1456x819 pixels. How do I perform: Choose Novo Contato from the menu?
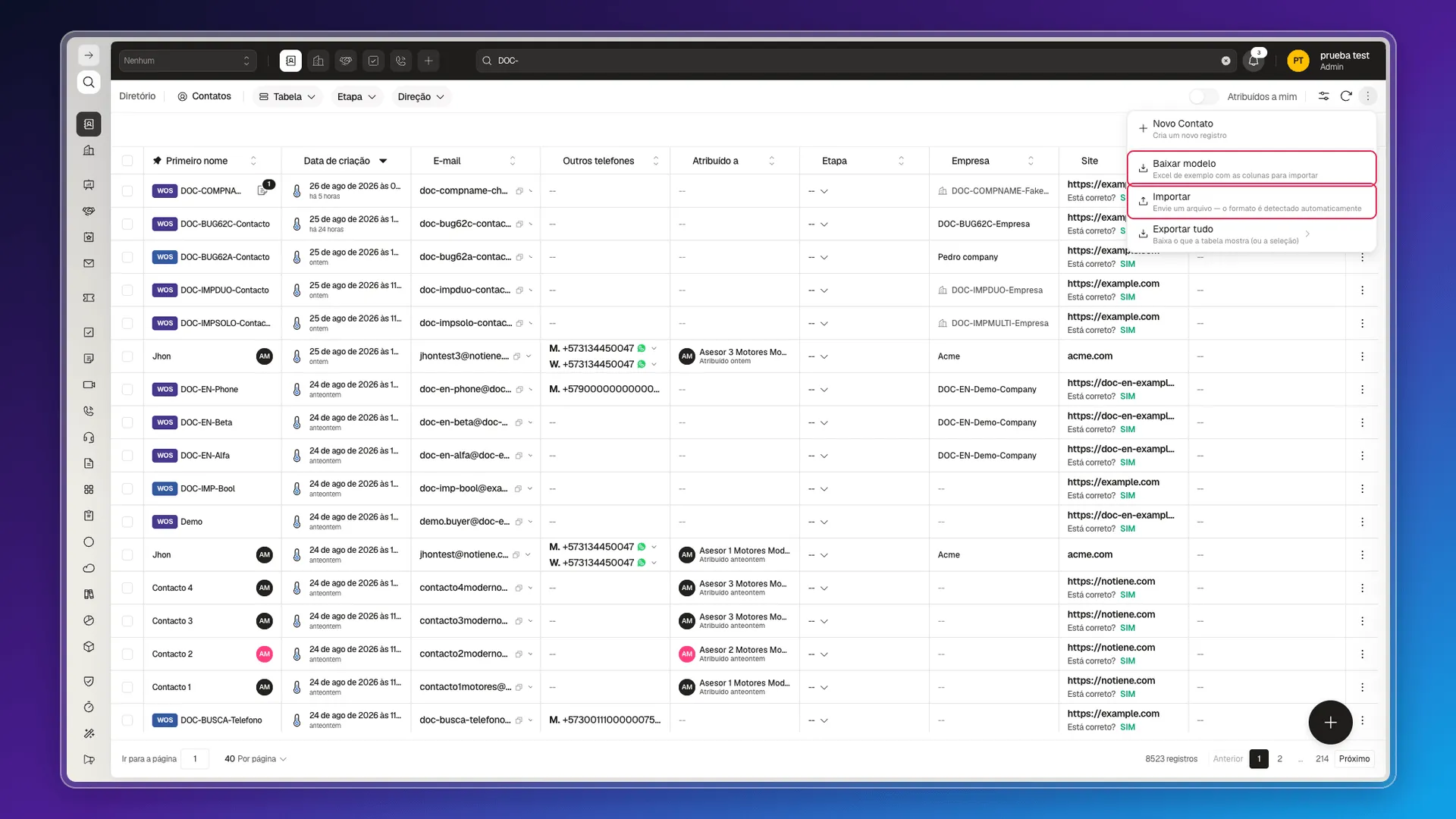pos(1251,129)
